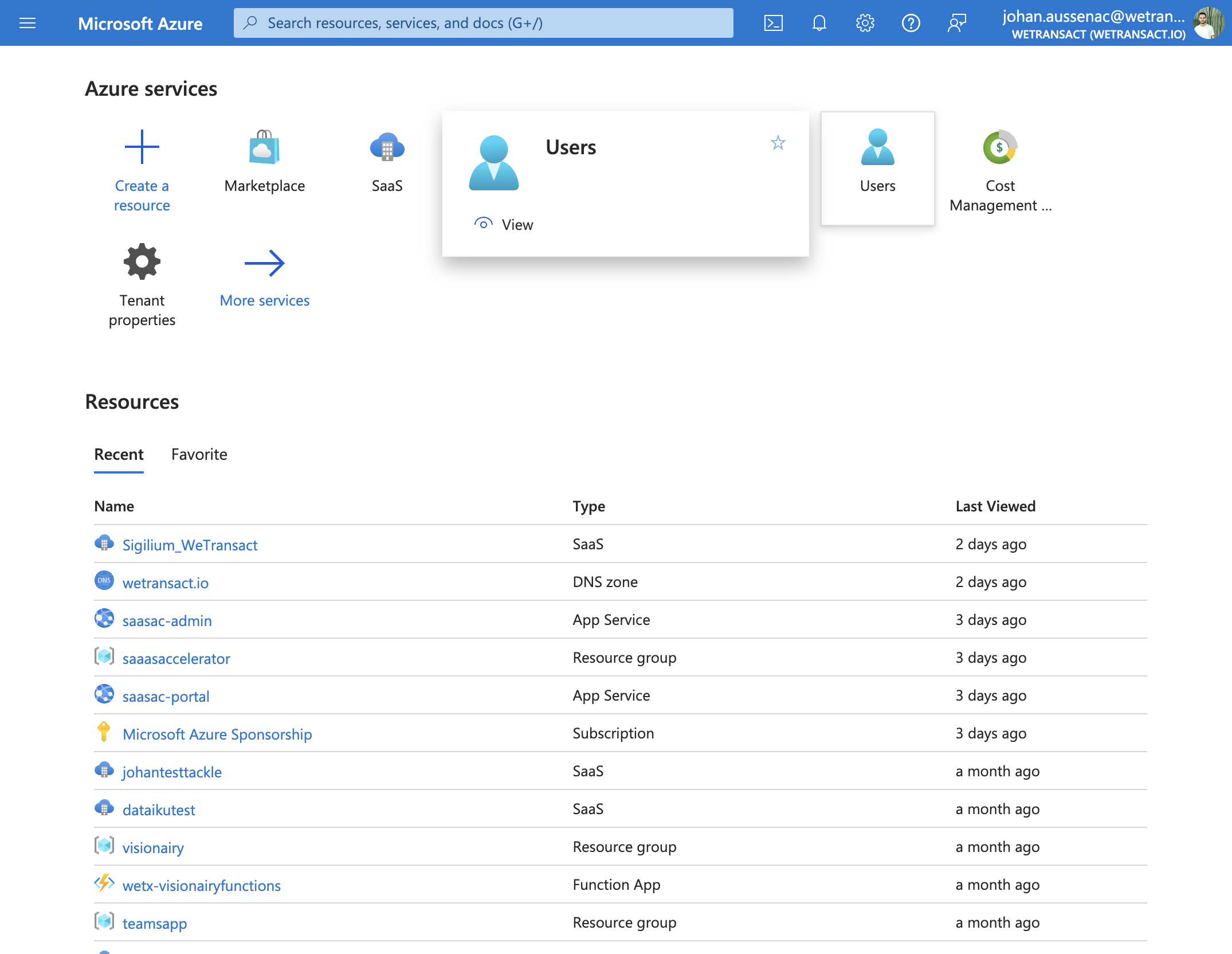Launch Cloud Shell from the top bar
Image resolution: width=1232 pixels, height=954 pixels.
pyautogui.click(x=773, y=23)
